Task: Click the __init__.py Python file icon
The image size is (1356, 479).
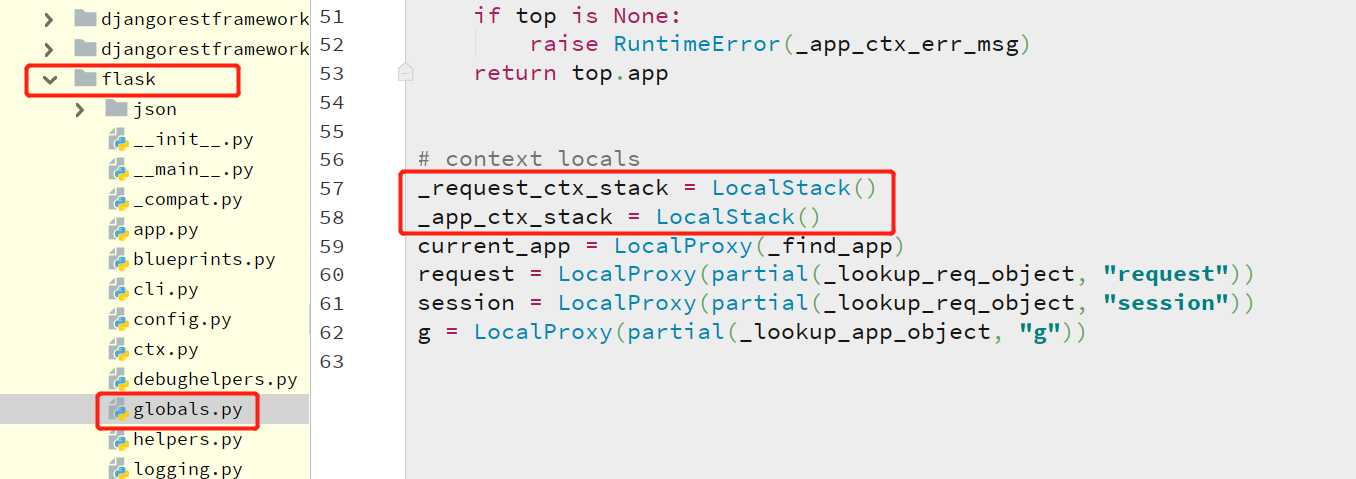Action: tap(118, 140)
